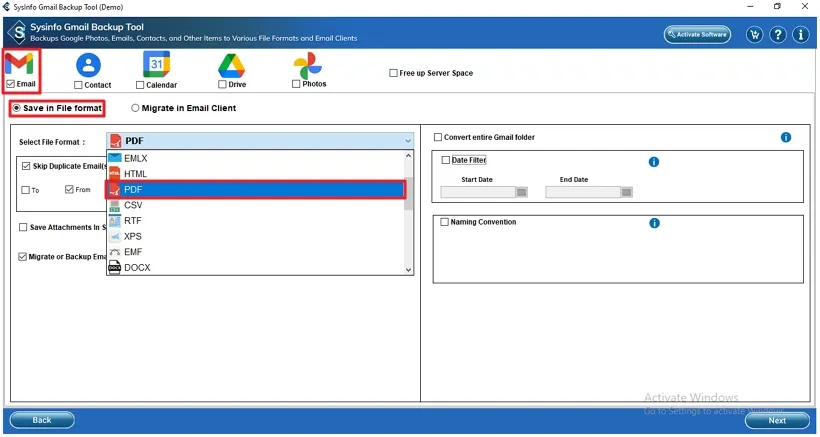
Task: Enable the Naming Convention checkbox
Action: tap(446, 222)
